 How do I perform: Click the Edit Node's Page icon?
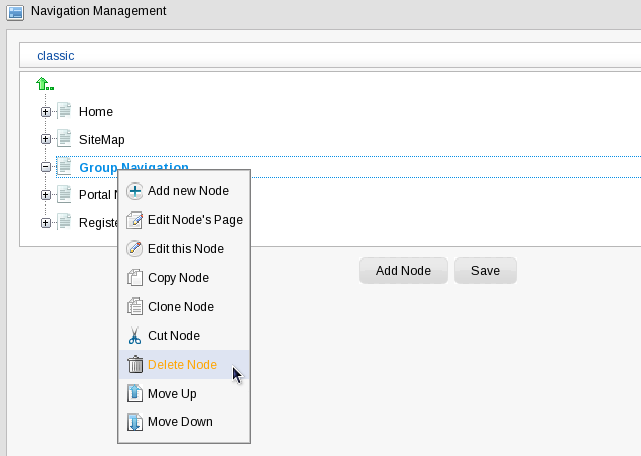pos(136,220)
